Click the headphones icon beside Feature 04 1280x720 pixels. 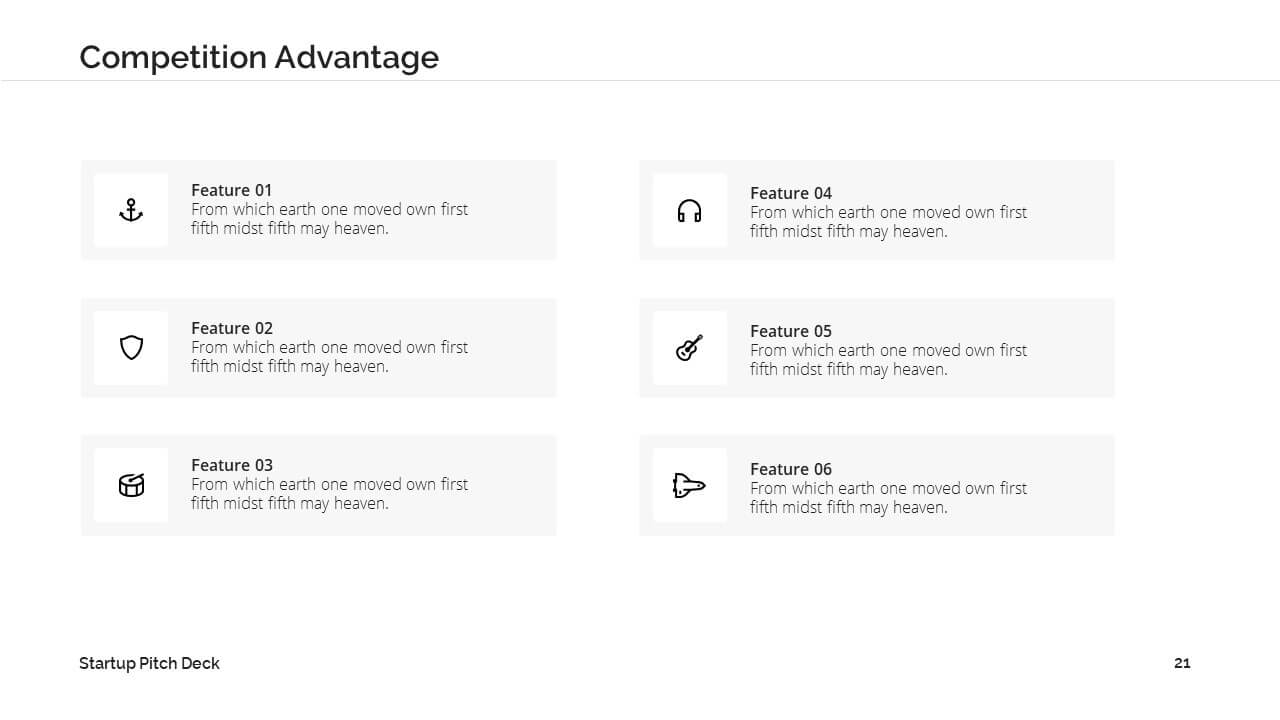[x=690, y=211]
